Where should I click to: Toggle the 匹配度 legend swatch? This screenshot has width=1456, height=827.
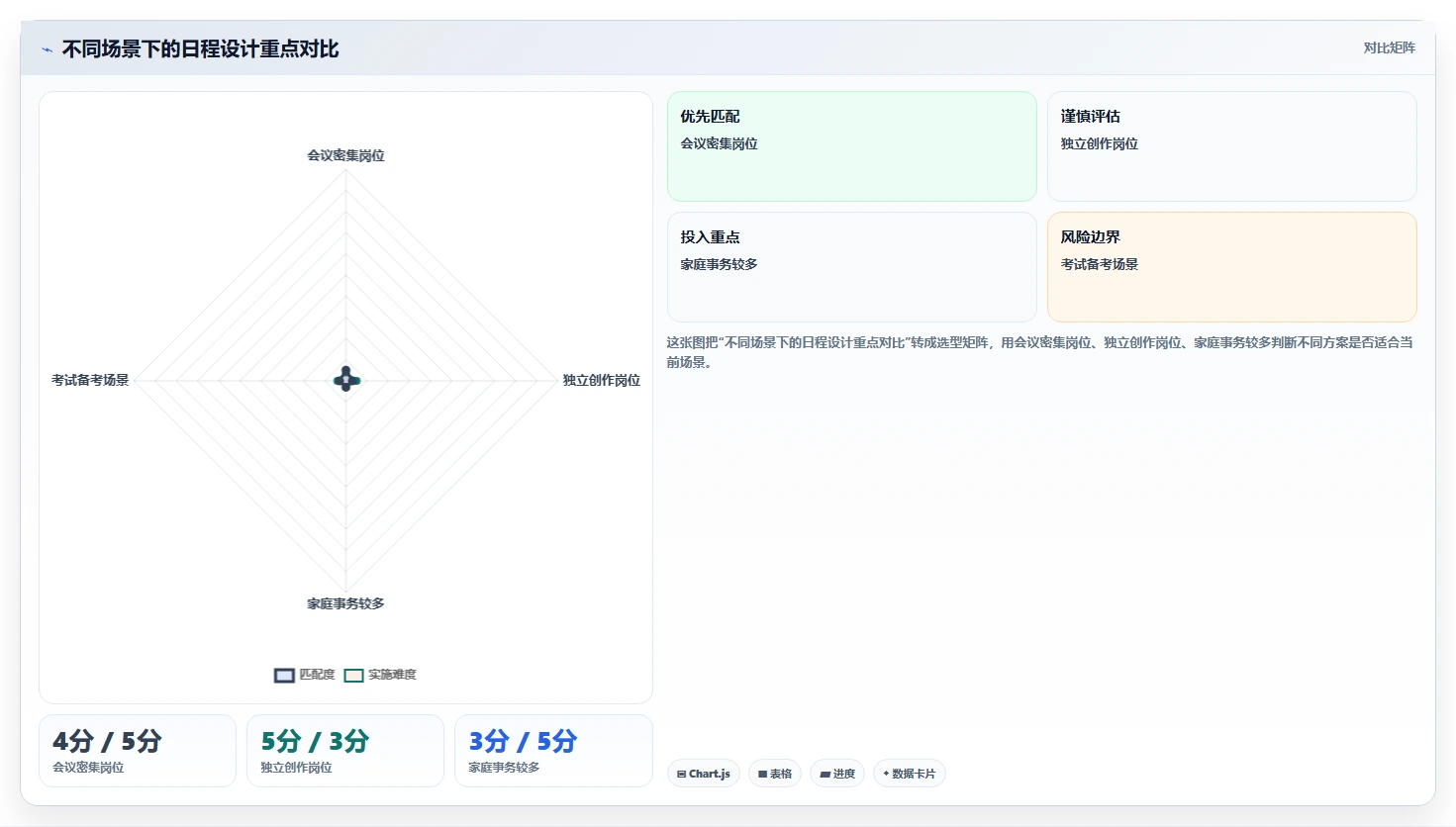(284, 675)
